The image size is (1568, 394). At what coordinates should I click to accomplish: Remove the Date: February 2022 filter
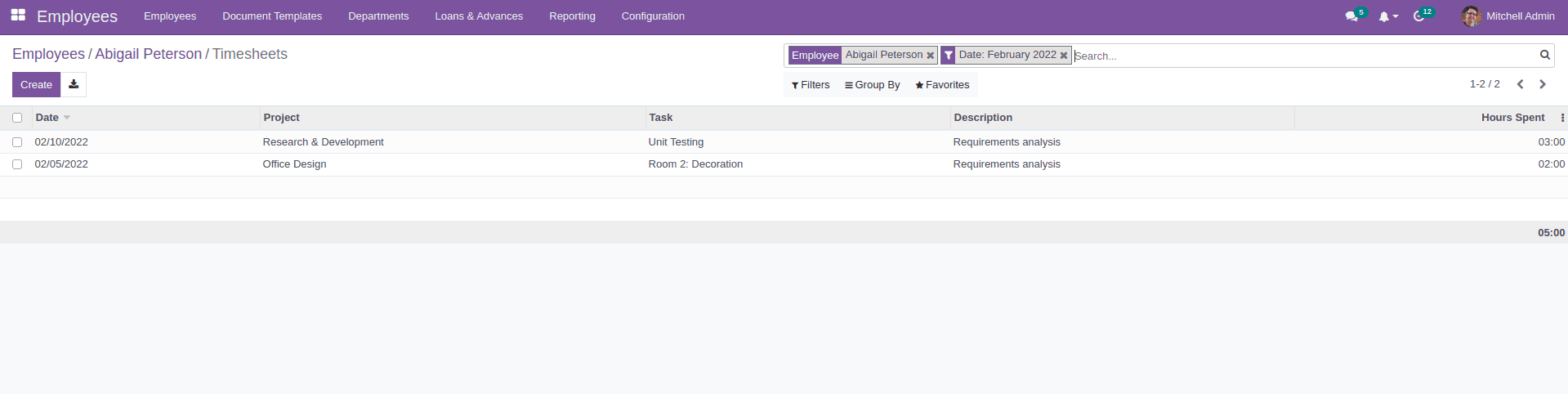(1064, 56)
